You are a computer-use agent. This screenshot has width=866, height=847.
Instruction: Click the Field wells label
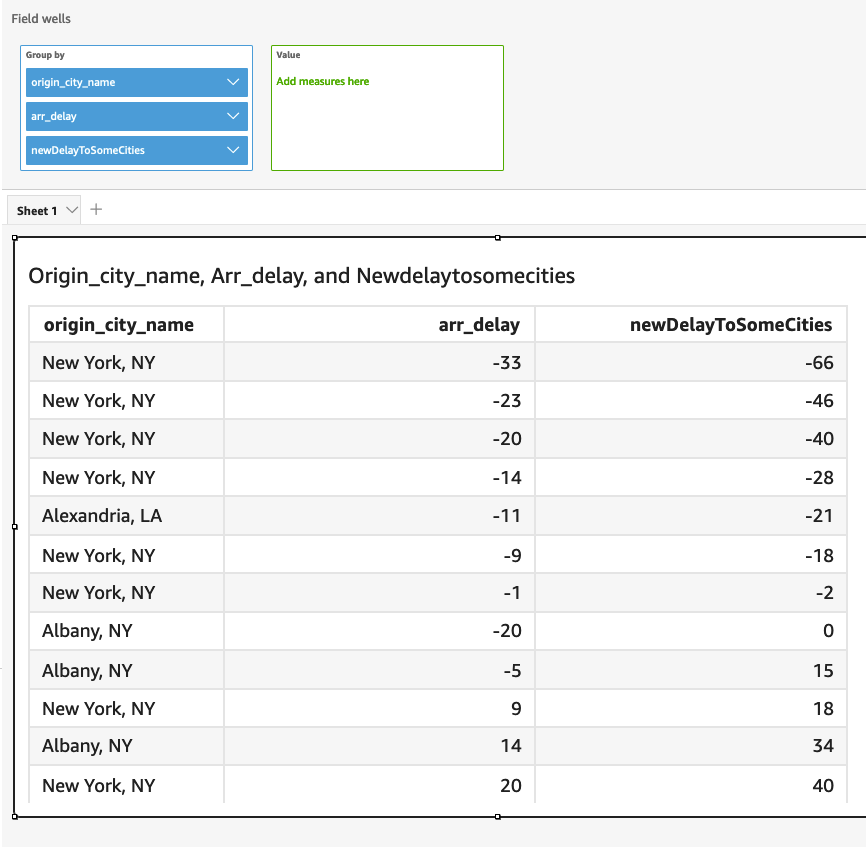coord(42,18)
